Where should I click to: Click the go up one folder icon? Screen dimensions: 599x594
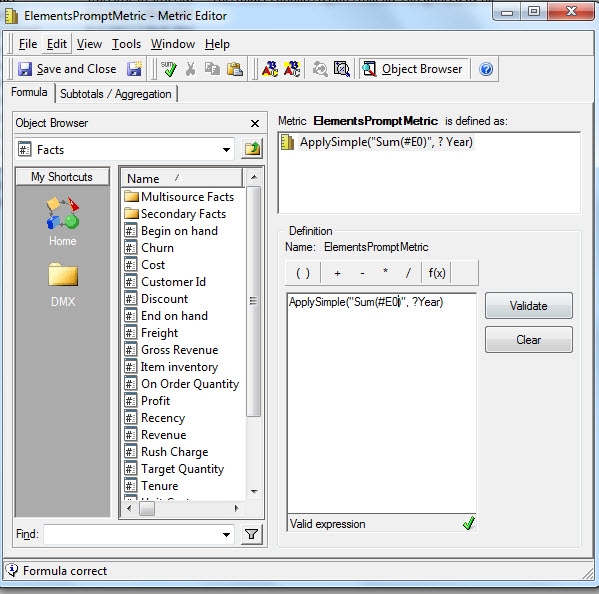point(252,149)
